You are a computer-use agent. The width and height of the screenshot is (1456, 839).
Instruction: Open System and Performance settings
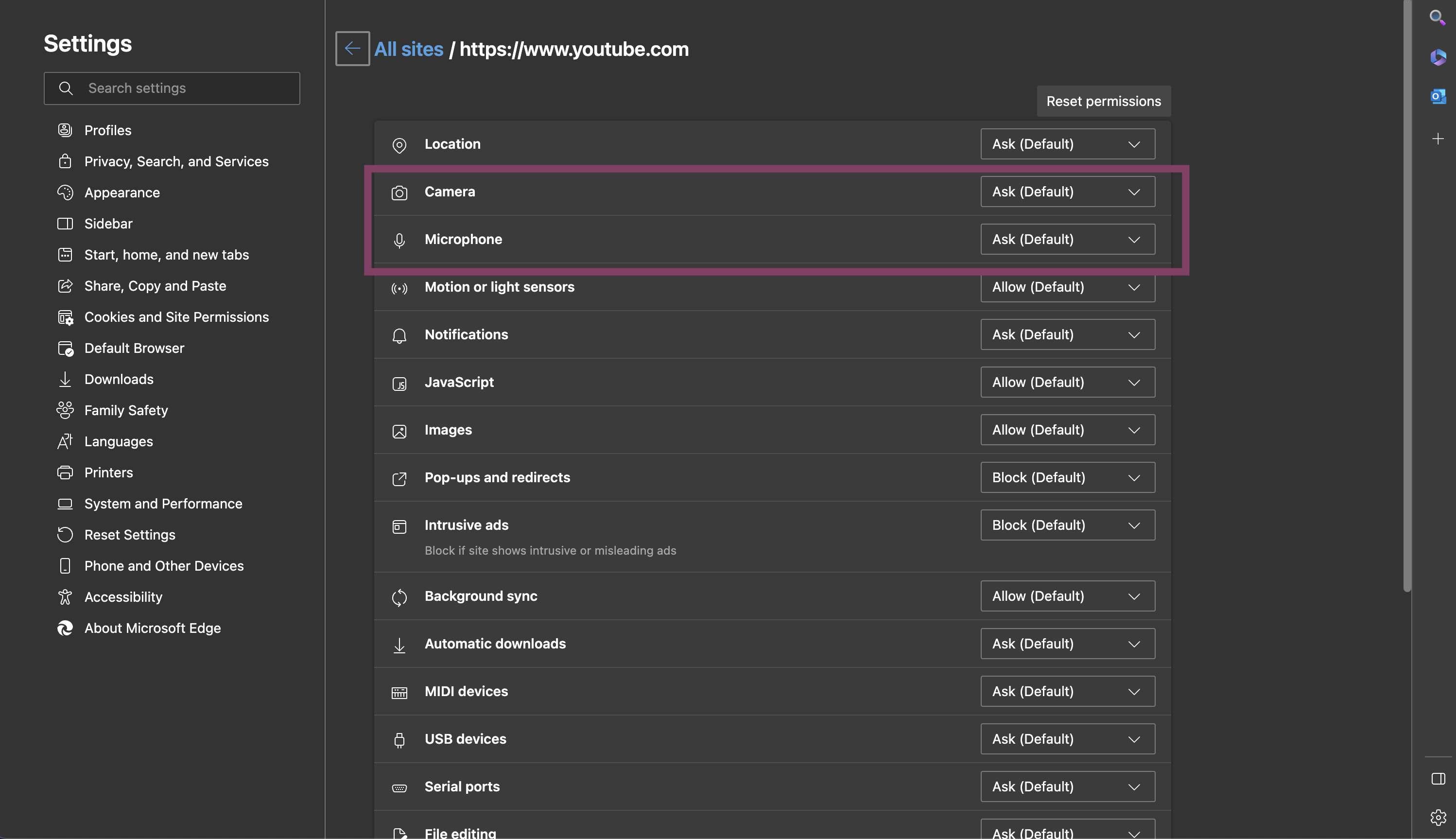click(x=163, y=504)
